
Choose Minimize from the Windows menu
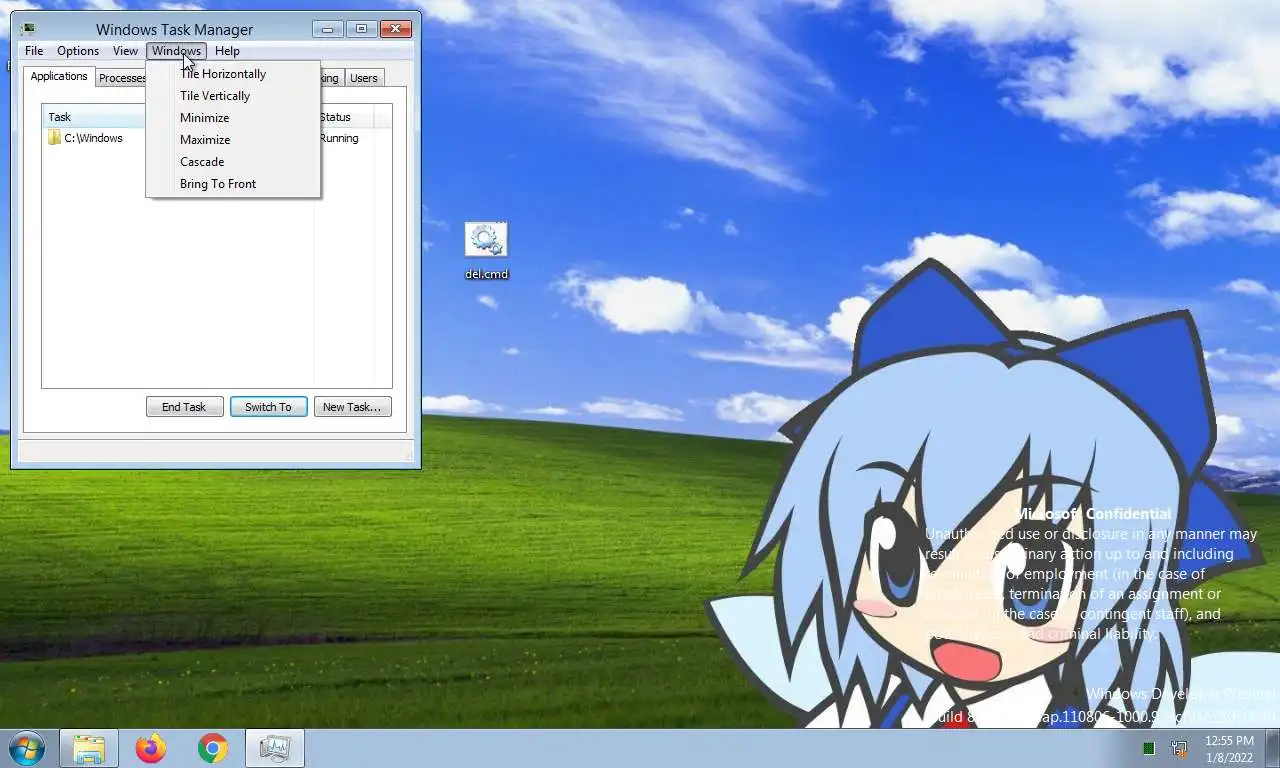click(x=233, y=118)
